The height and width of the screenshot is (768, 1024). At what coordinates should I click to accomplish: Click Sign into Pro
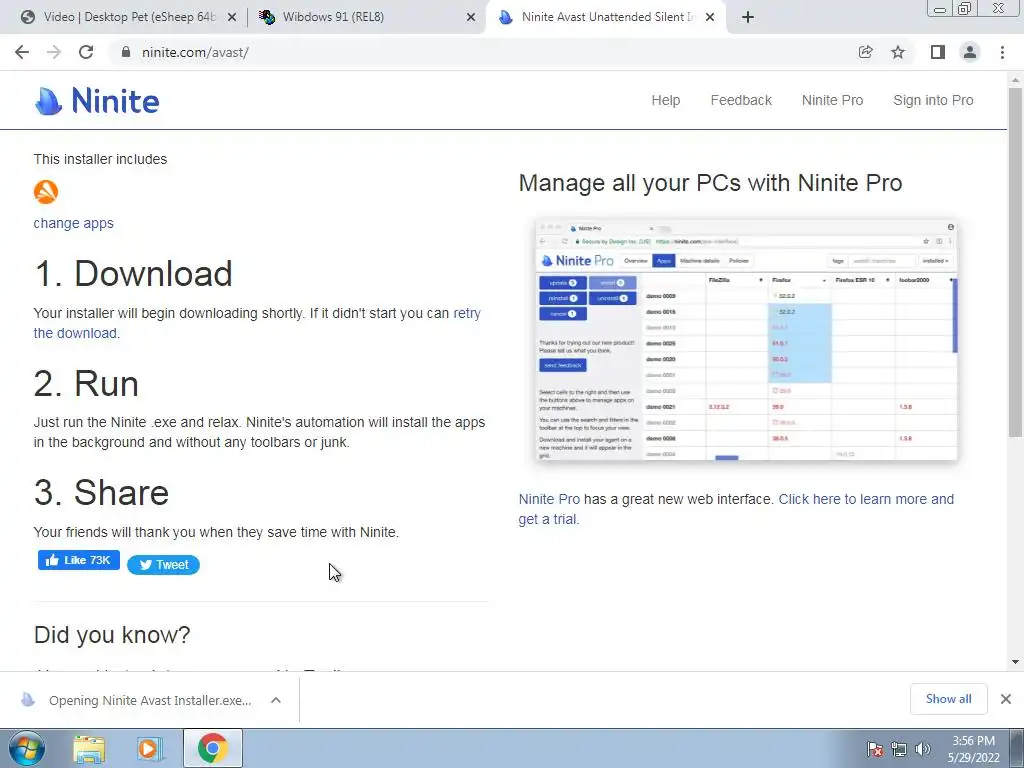[933, 101]
